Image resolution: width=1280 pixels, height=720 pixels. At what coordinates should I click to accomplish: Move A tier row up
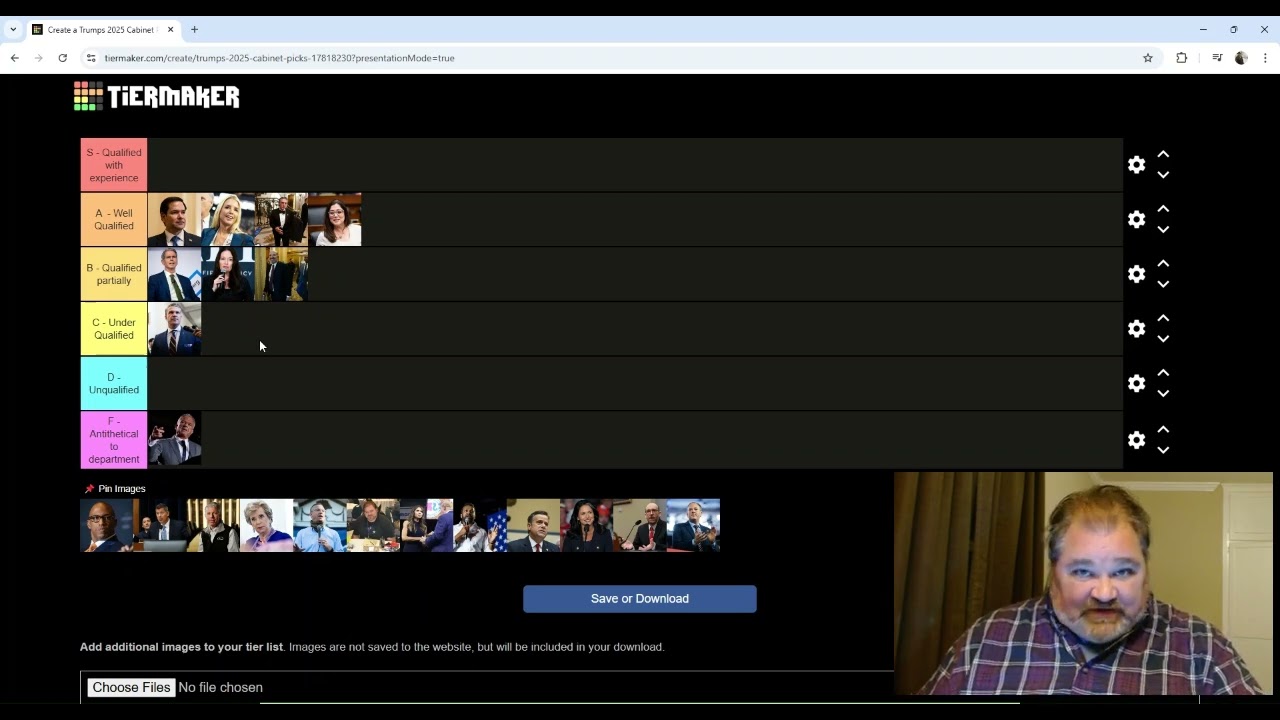pos(1163,209)
